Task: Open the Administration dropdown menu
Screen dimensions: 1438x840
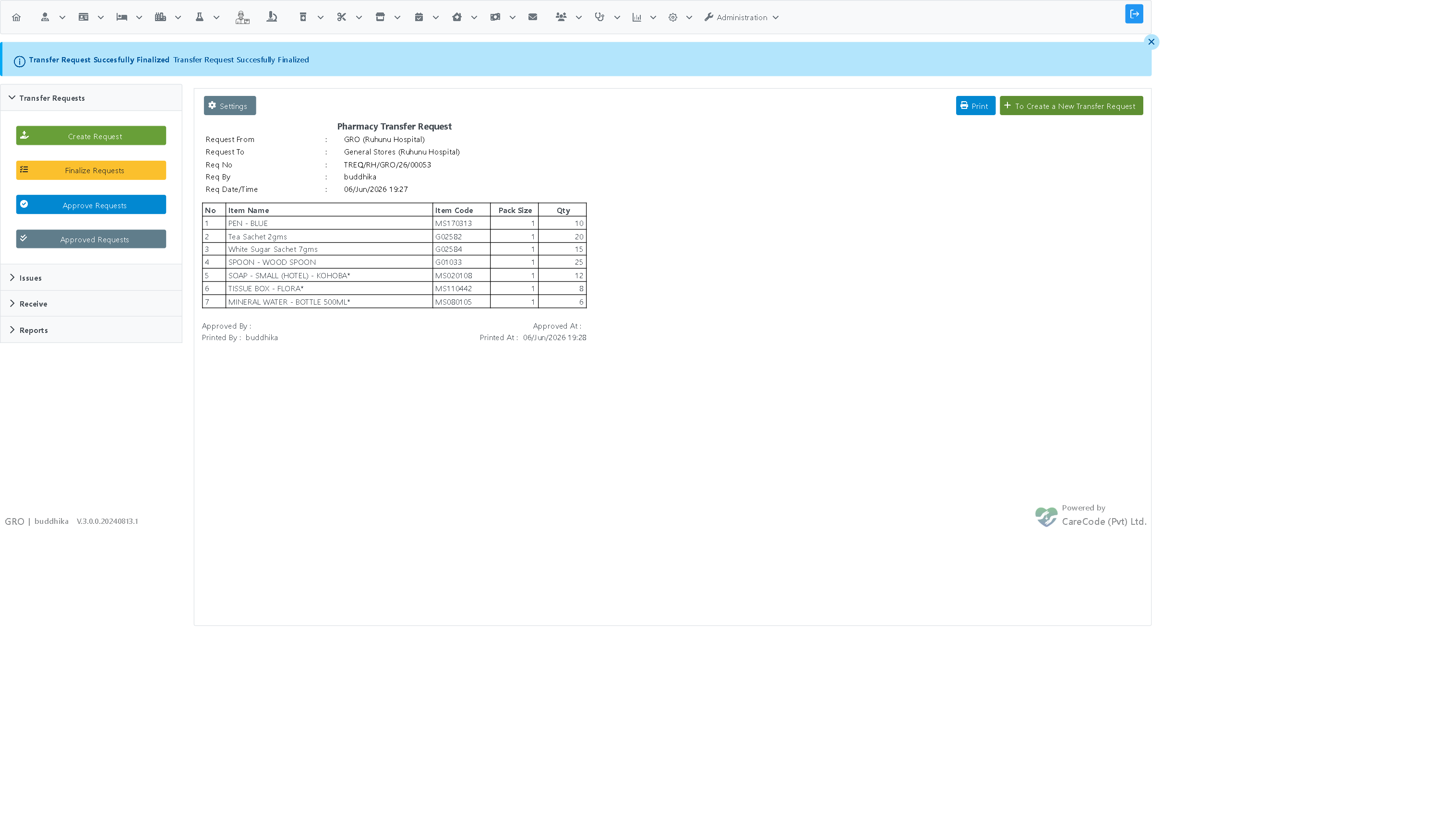Action: (741, 17)
